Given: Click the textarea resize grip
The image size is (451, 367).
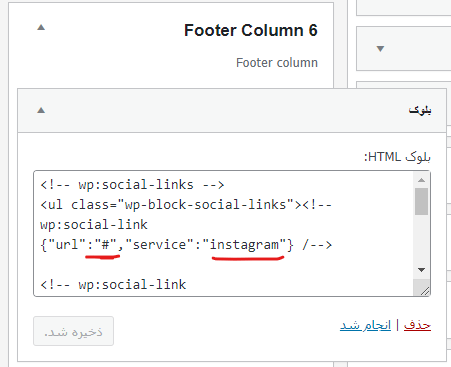Looking at the screenshot, I should pyautogui.click(x=424, y=291).
